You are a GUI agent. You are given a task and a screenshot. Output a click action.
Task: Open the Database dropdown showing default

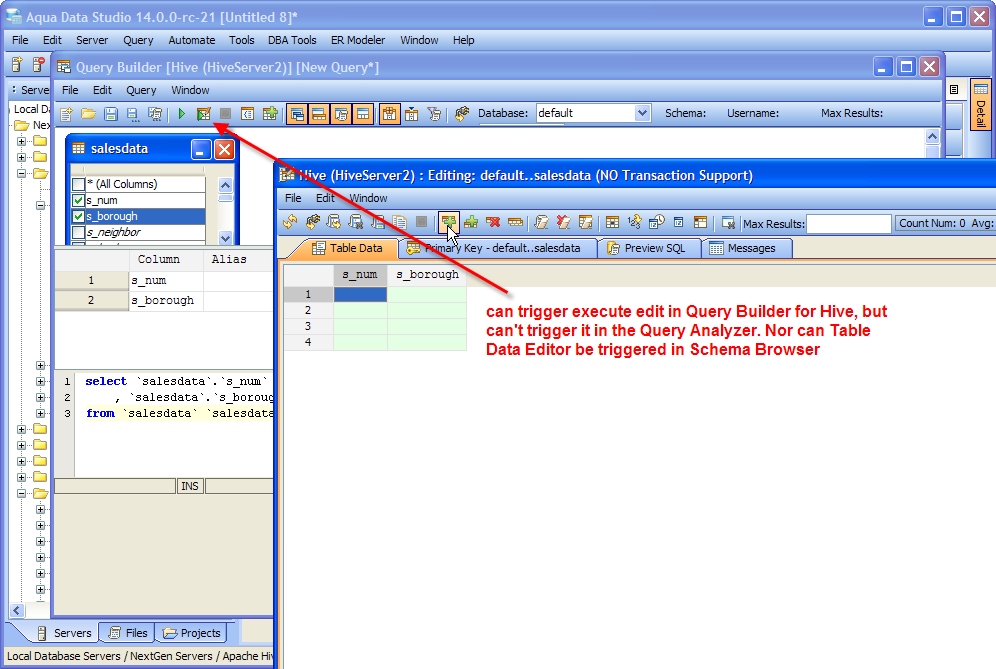point(642,113)
